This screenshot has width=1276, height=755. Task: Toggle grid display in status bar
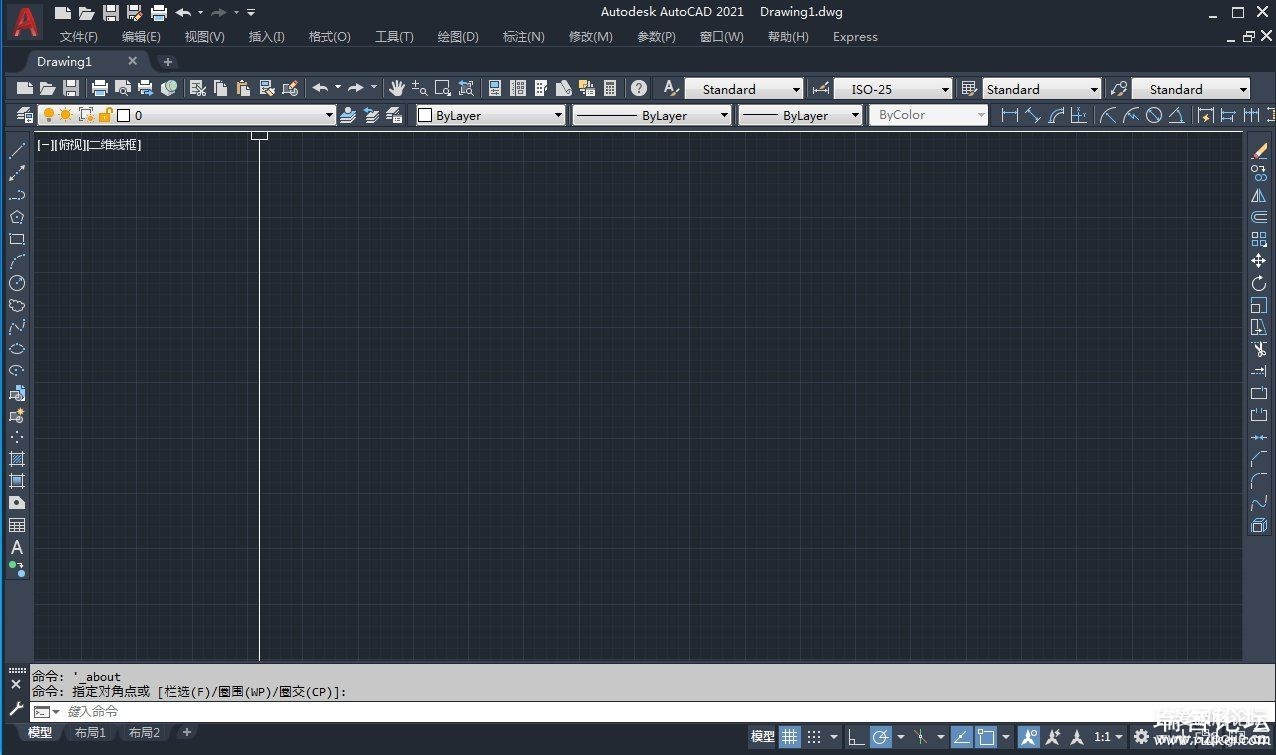(x=790, y=737)
